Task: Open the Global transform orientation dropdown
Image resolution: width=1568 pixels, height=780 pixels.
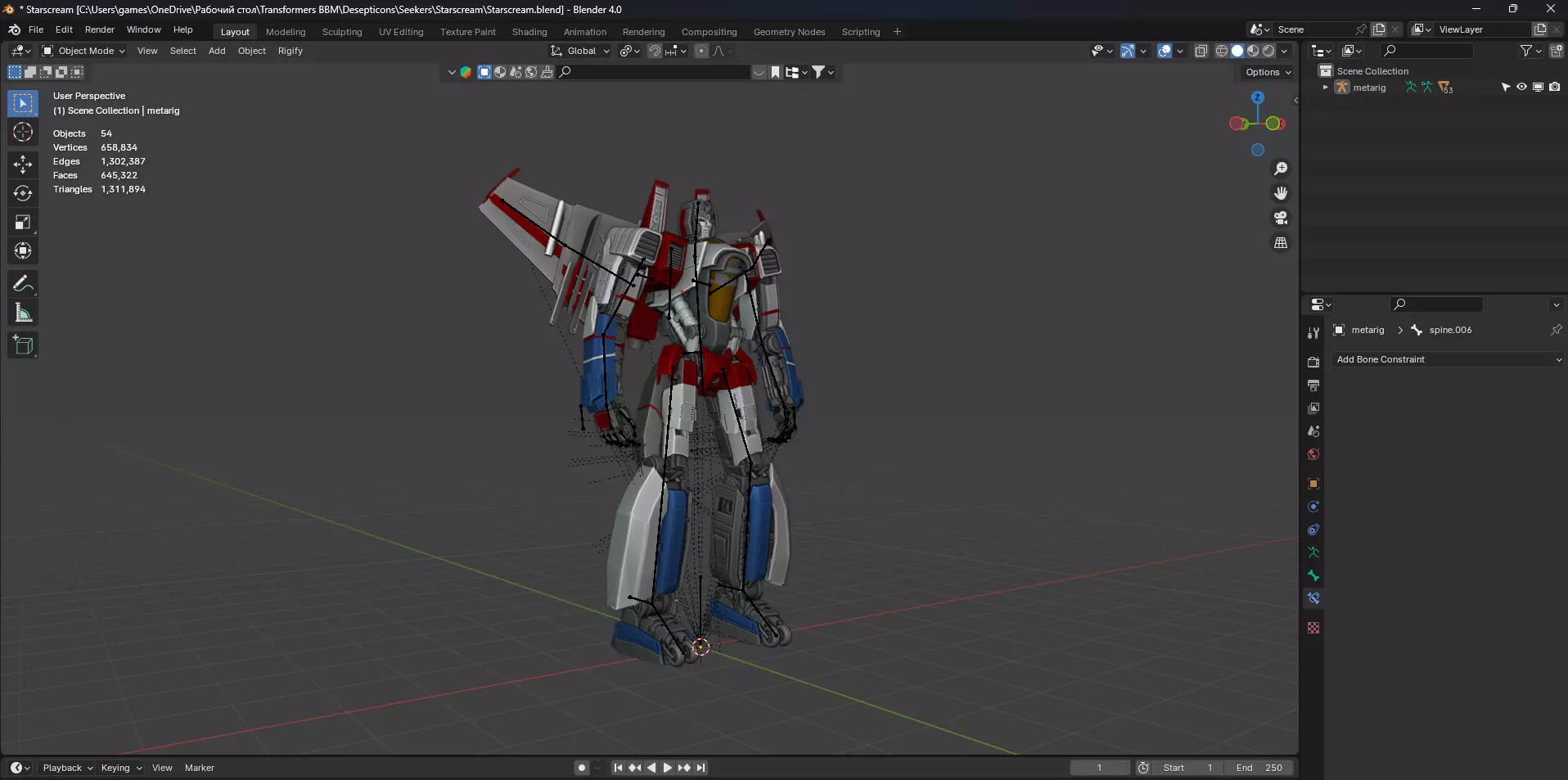Action: tap(580, 51)
